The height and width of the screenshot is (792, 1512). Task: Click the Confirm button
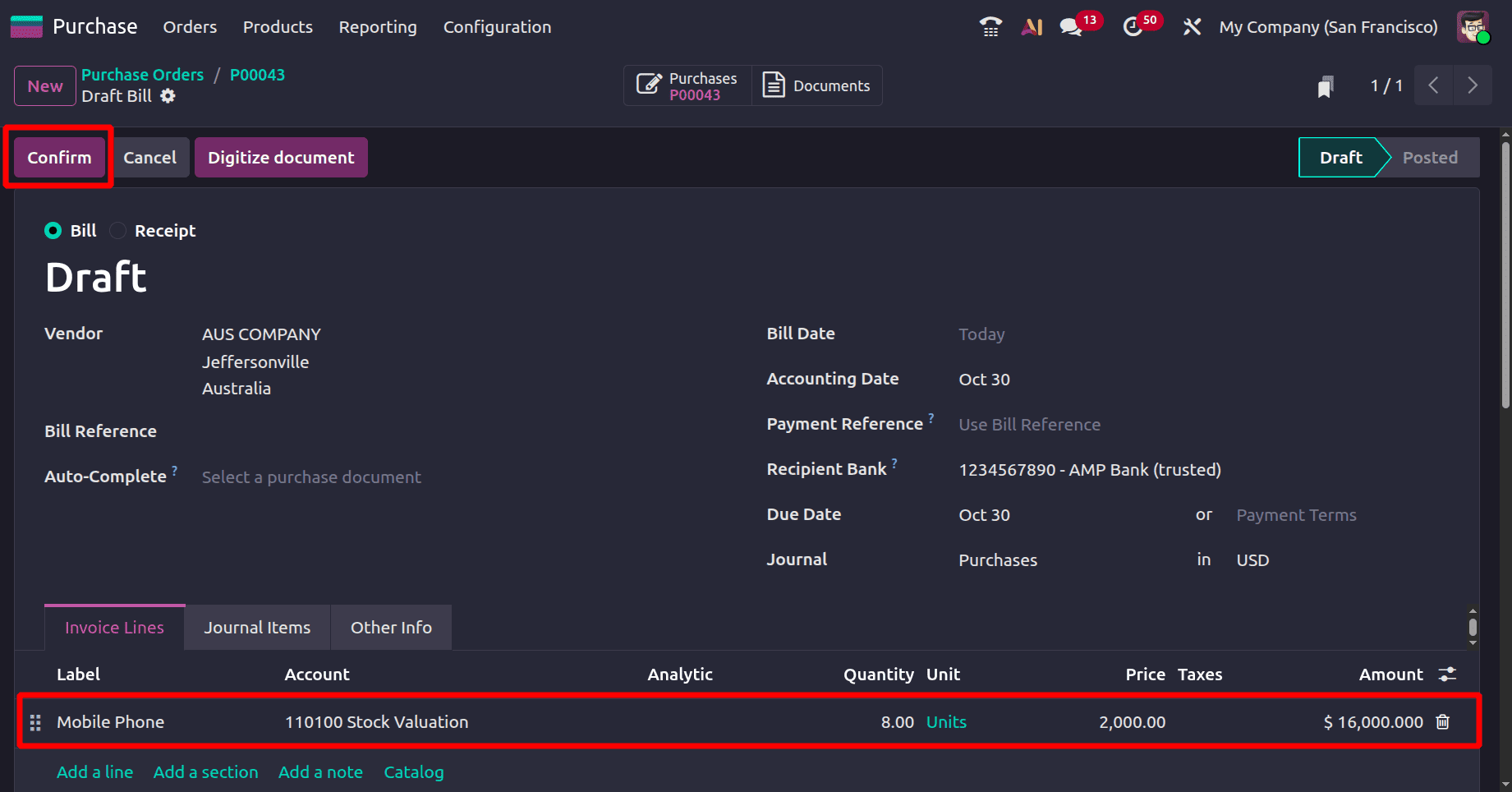pos(57,157)
